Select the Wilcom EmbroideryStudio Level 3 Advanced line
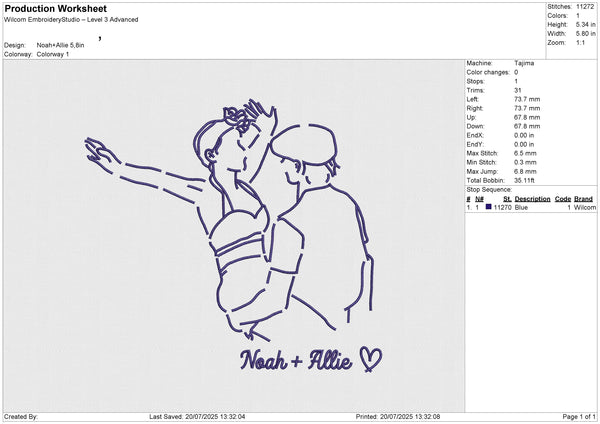Screen dimensions: 600x424 click(71, 20)
